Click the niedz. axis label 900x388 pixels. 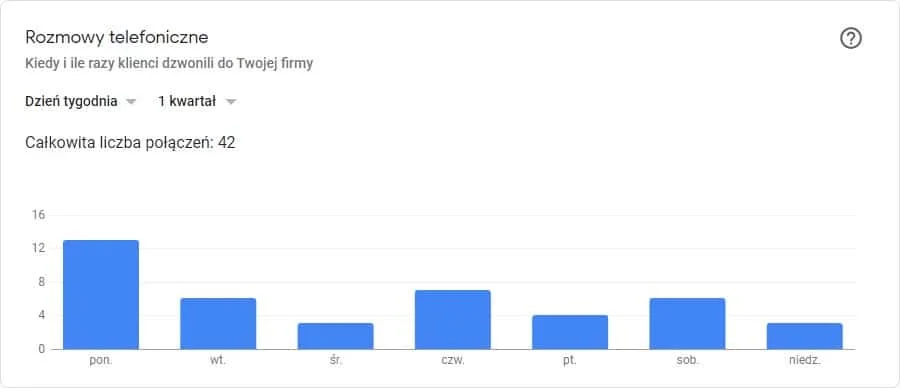pos(805,362)
